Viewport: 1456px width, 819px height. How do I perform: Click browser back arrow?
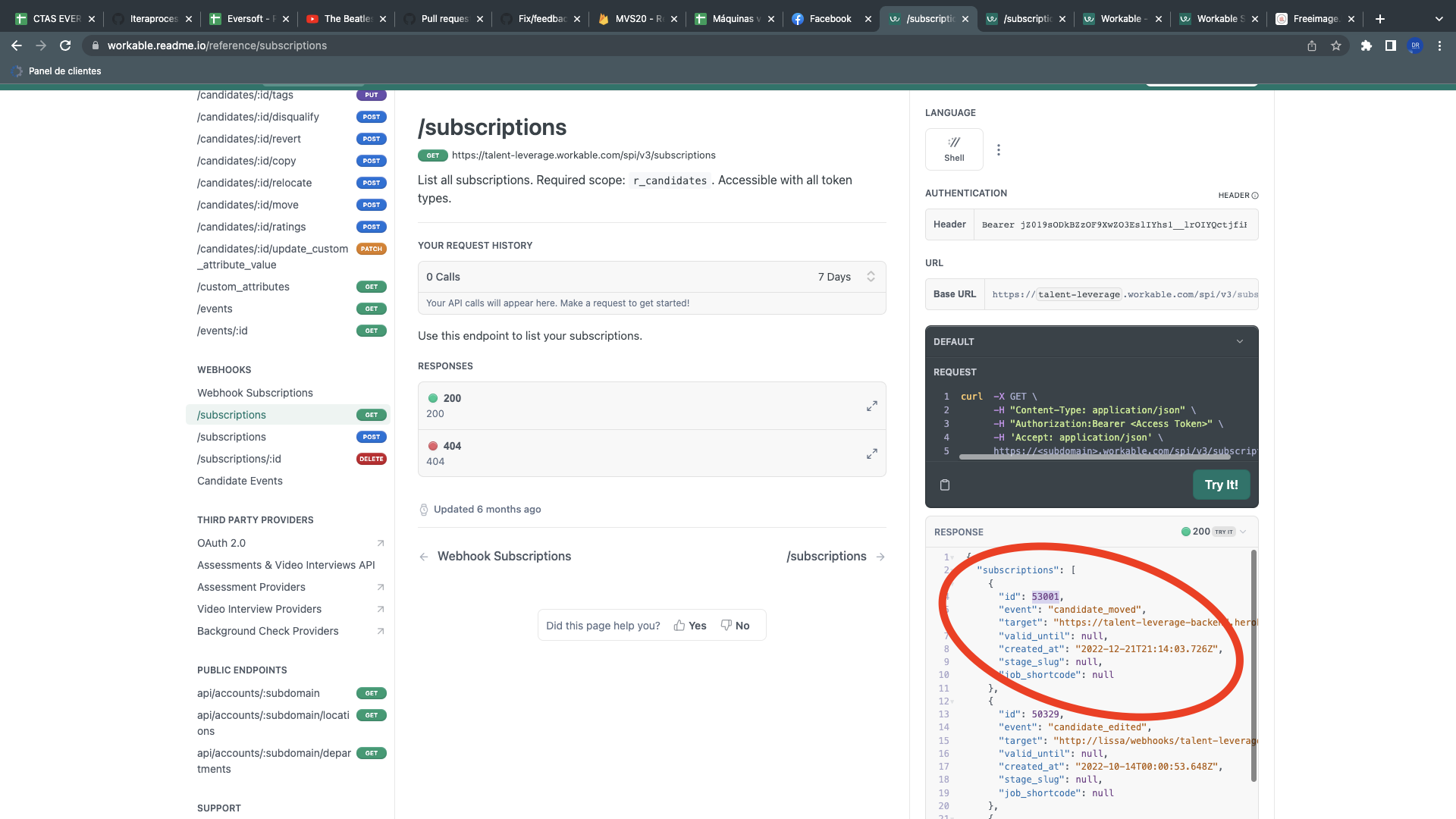point(17,45)
